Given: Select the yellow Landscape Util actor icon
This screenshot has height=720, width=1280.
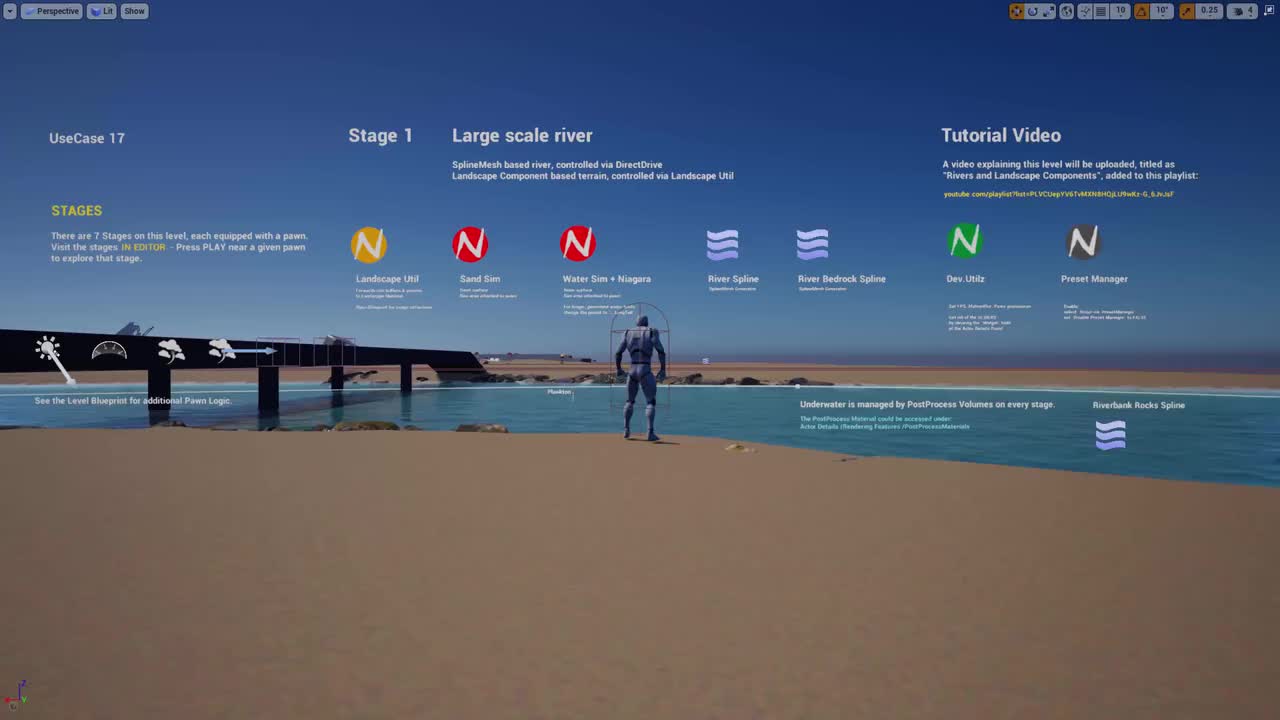Looking at the screenshot, I should click(369, 245).
